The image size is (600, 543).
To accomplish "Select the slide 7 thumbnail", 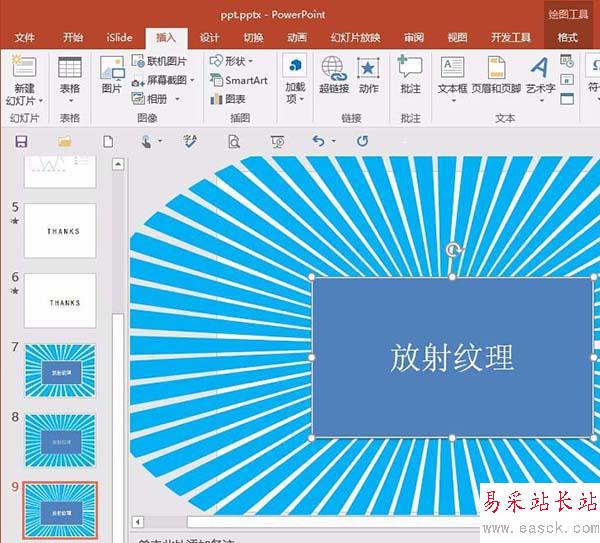I will [60, 371].
